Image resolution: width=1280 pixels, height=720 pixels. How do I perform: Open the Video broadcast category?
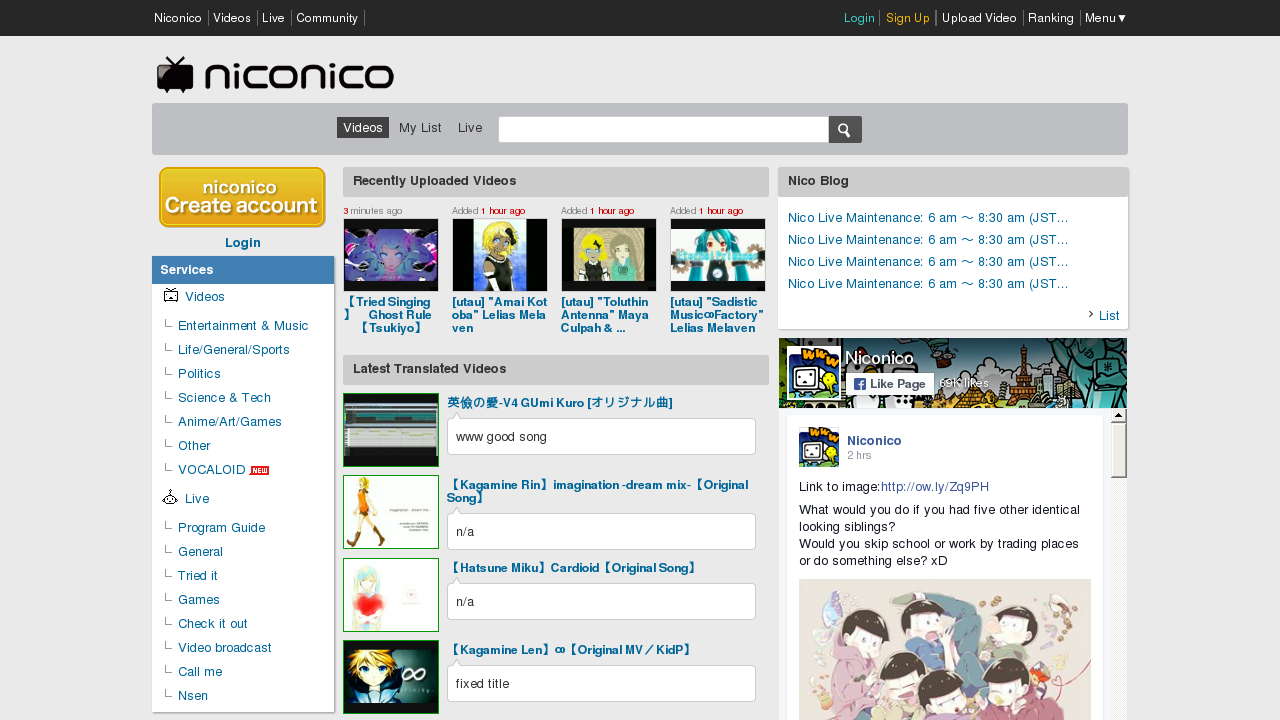225,648
